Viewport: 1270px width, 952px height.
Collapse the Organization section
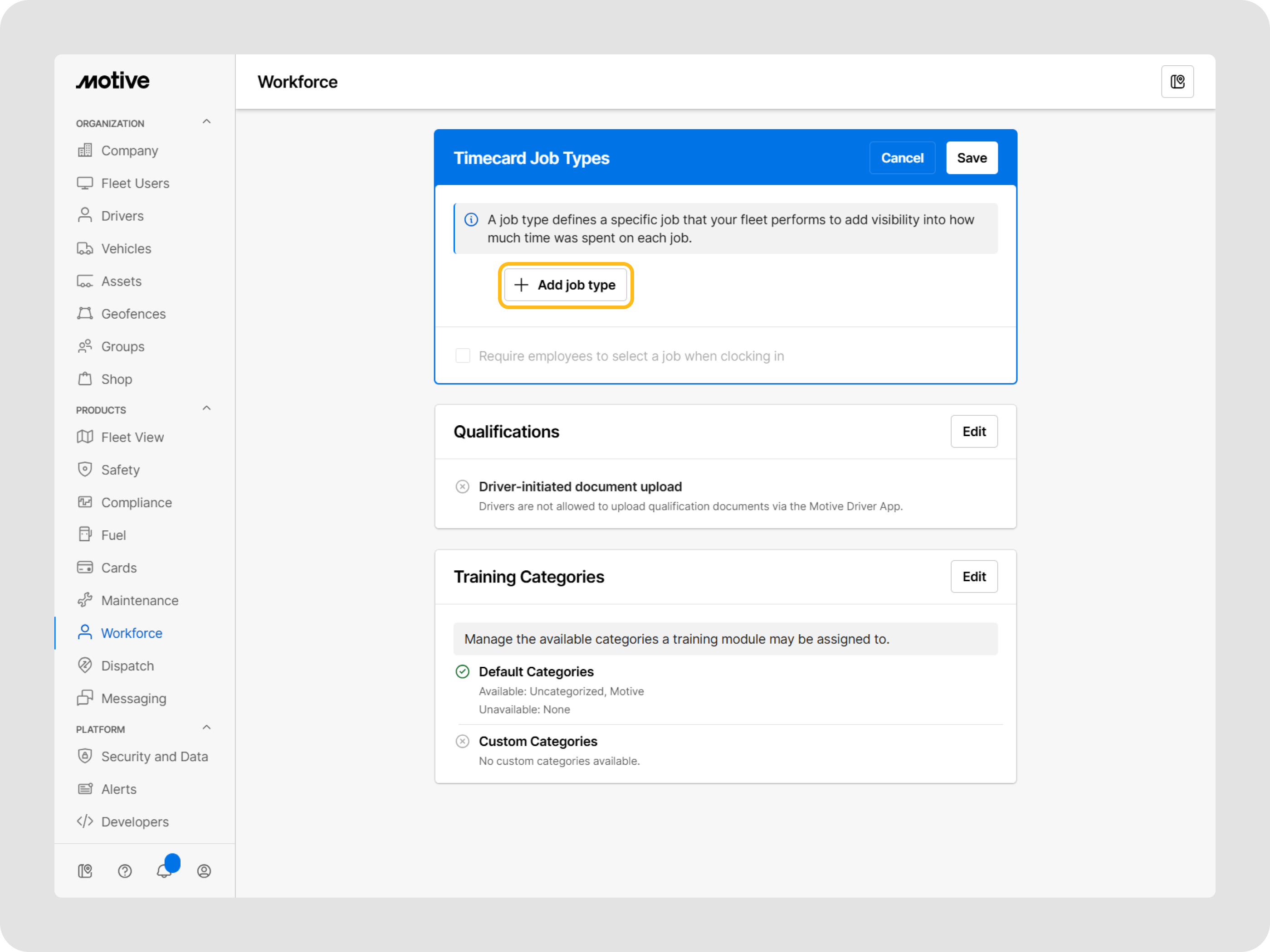[x=207, y=121]
